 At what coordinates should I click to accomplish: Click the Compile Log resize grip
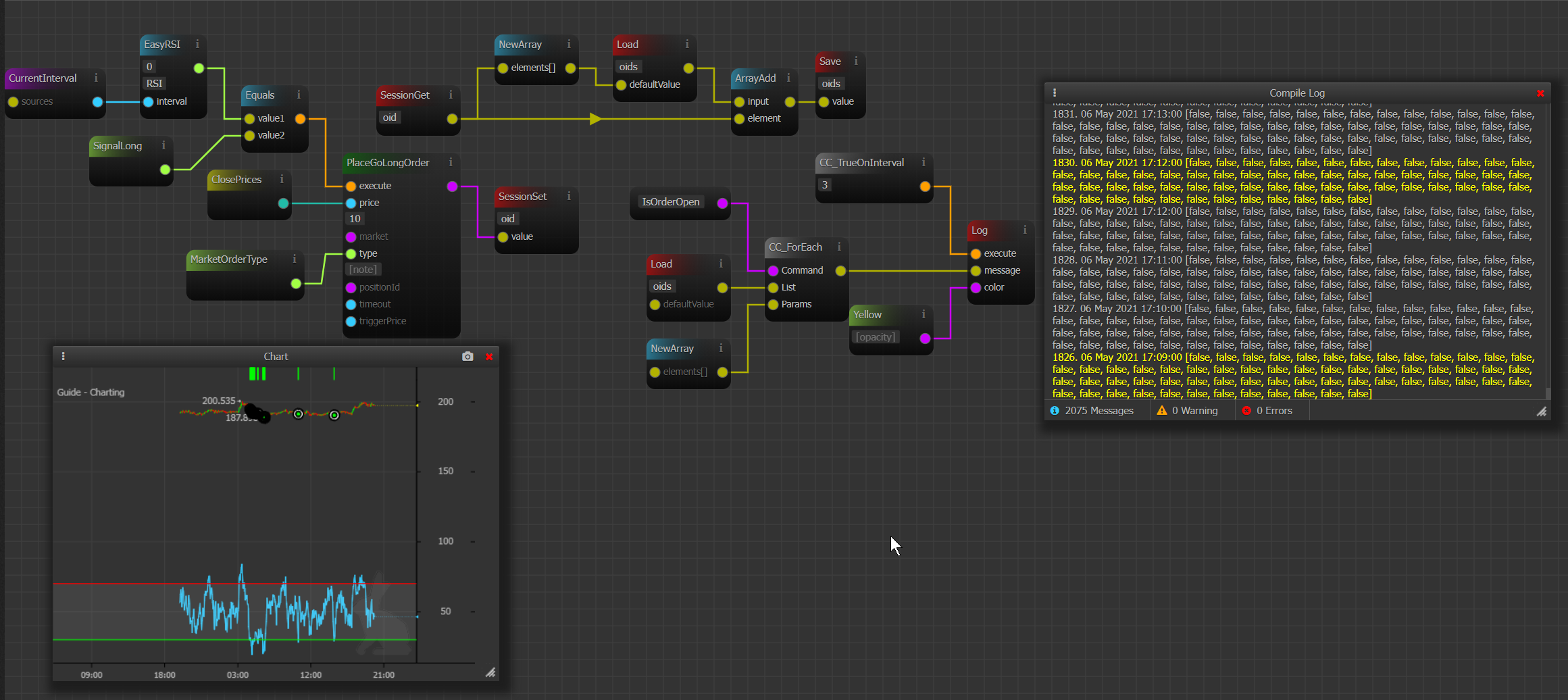(x=1542, y=411)
